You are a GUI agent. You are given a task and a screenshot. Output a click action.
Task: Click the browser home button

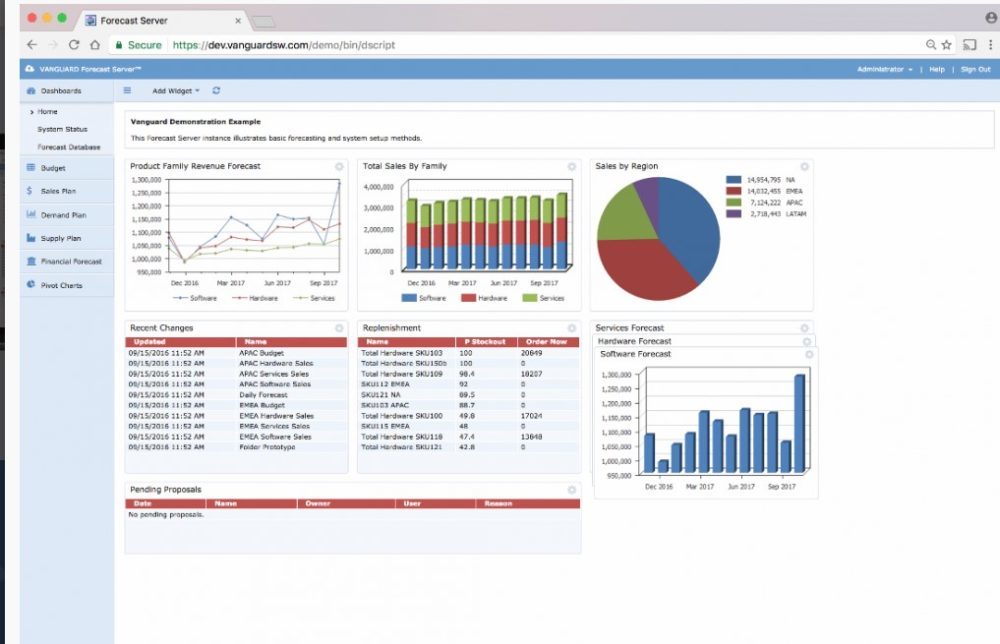[x=95, y=45]
